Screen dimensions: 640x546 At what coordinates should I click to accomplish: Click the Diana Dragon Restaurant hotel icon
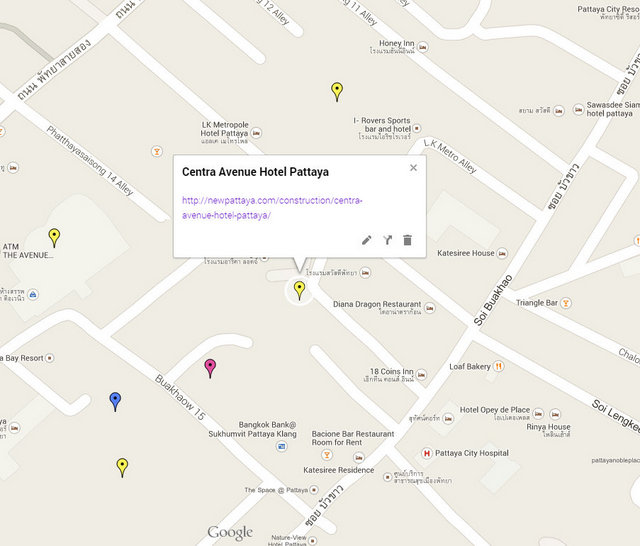click(x=429, y=308)
